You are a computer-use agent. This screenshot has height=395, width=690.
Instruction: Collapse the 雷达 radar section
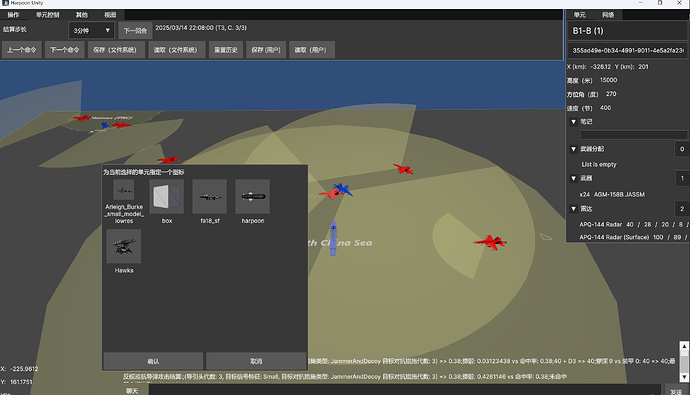(573, 209)
